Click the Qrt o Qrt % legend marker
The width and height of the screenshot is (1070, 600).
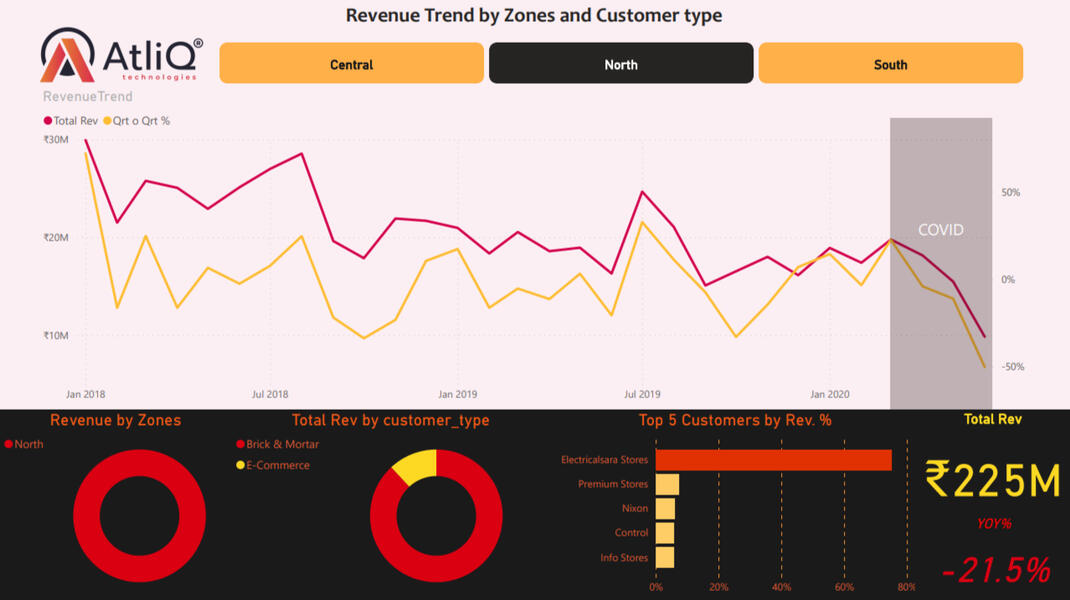click(x=106, y=121)
